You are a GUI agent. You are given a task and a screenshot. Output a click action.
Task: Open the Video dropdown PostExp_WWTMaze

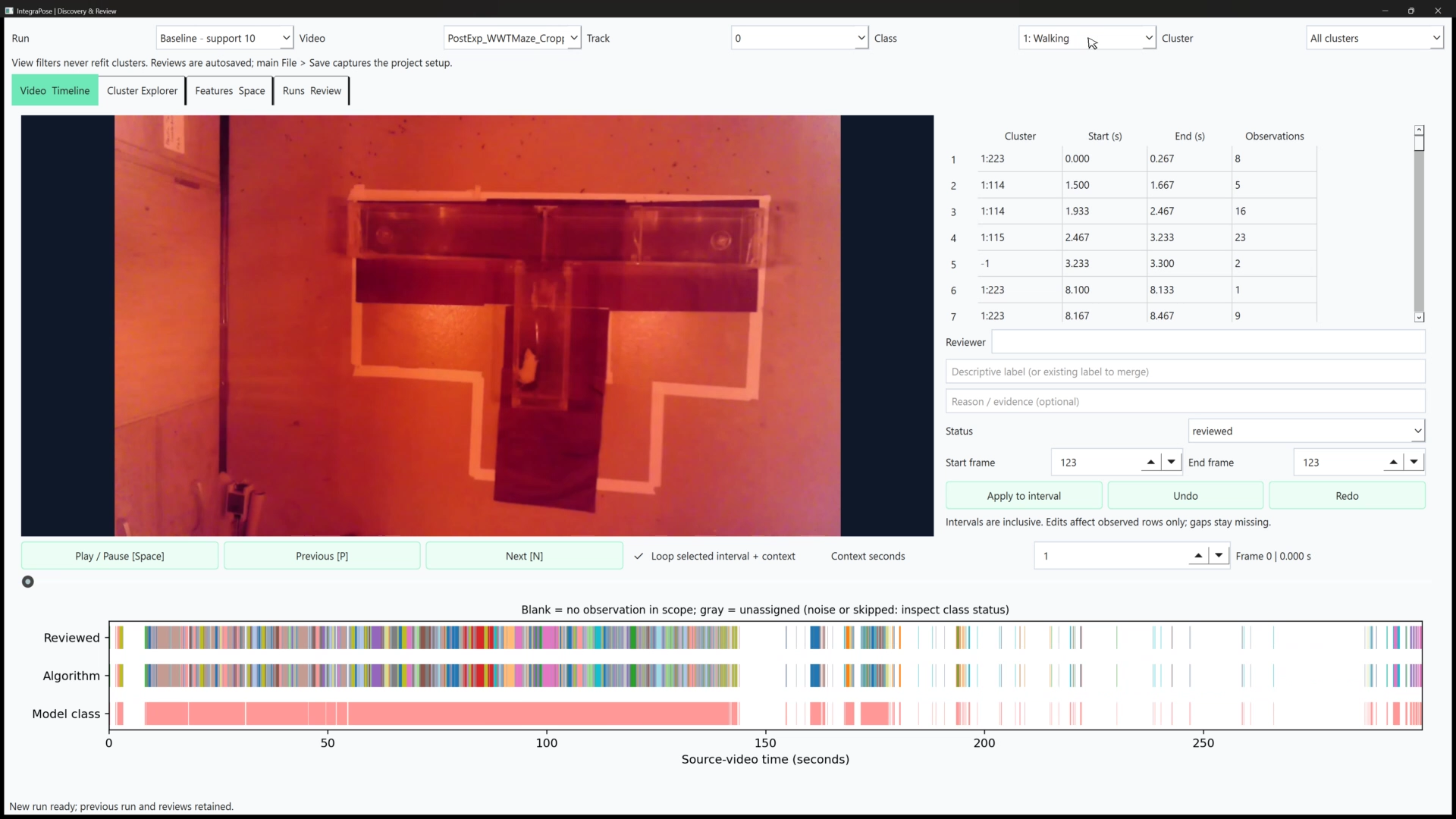coord(512,38)
